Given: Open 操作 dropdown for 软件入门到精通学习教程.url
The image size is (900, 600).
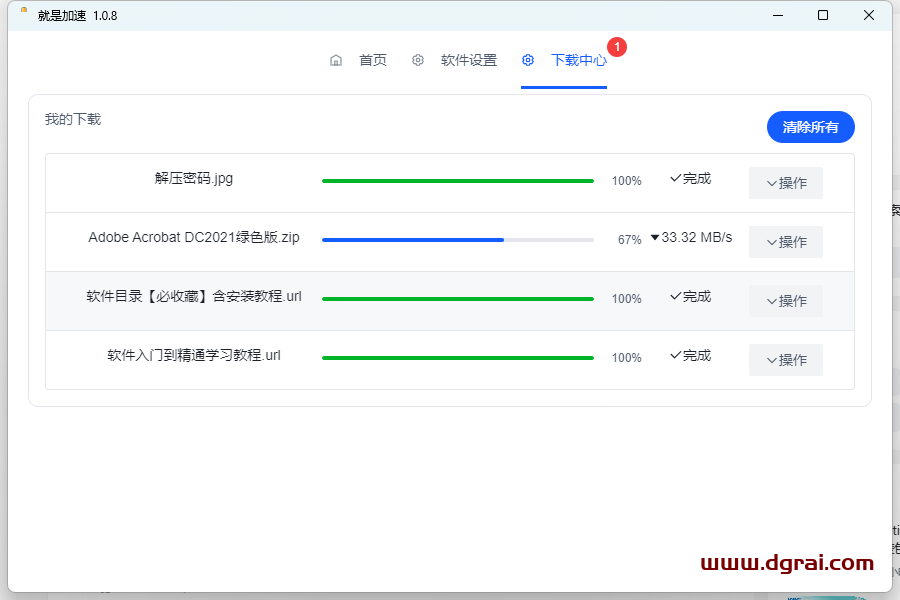Looking at the screenshot, I should pos(785,360).
